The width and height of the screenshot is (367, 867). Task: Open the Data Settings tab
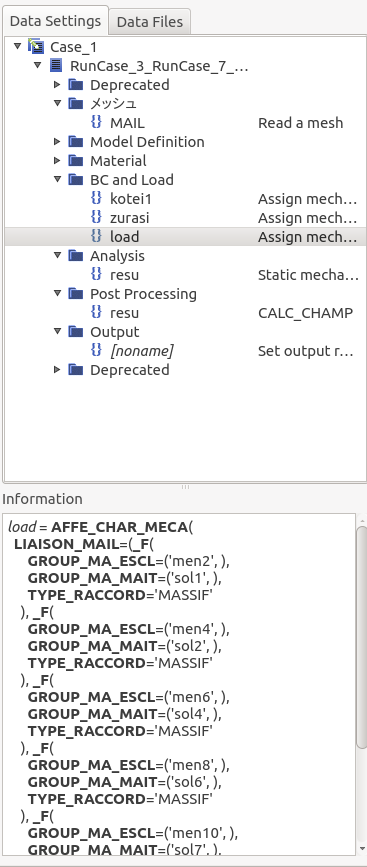tap(55, 21)
